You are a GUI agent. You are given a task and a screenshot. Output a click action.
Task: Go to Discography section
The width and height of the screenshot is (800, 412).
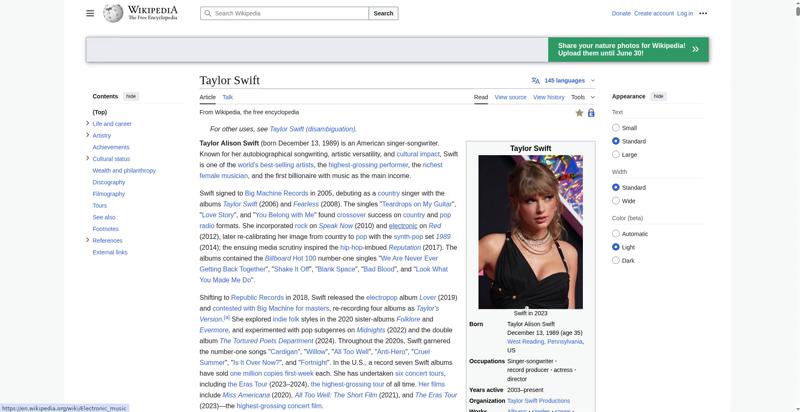tap(109, 182)
